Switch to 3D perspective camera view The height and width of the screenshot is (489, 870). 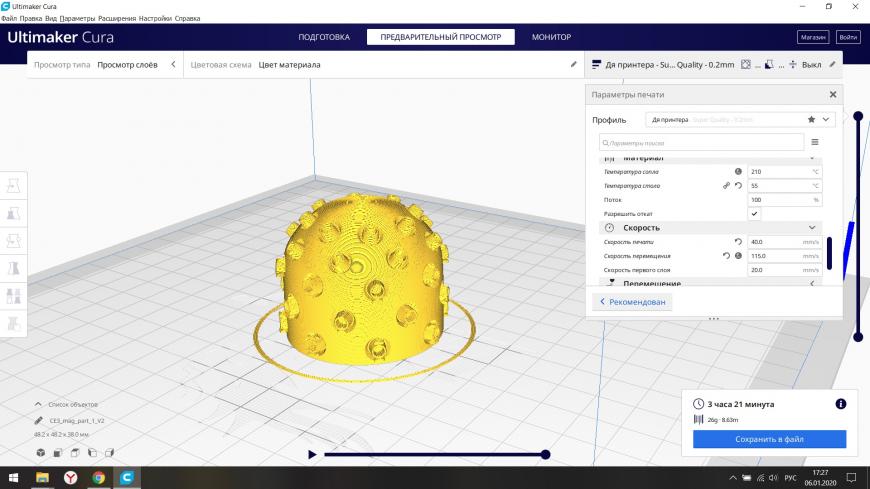[x=41, y=453]
